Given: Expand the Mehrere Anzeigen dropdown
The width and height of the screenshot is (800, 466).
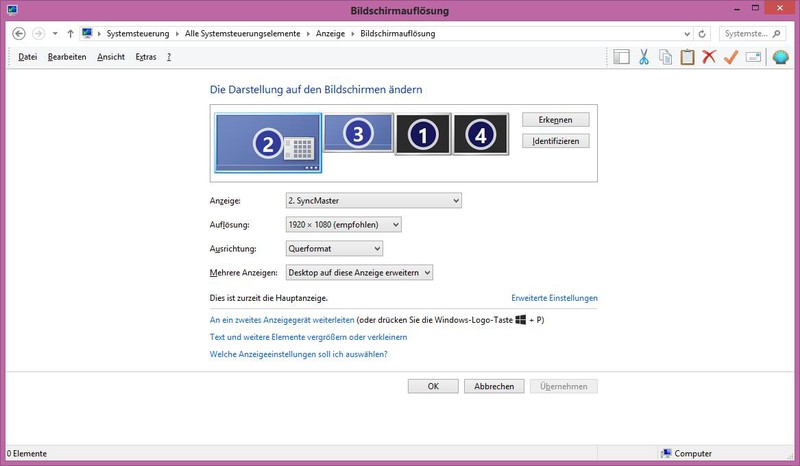Looking at the screenshot, I should coord(359,272).
